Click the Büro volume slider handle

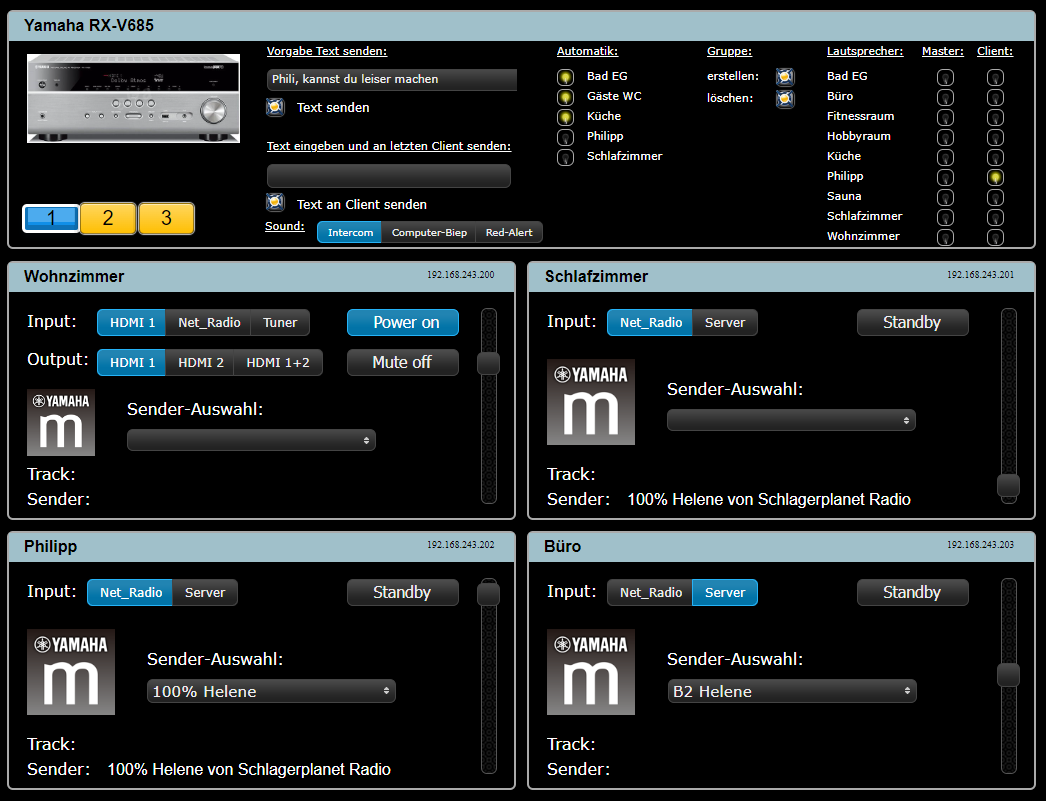1008,675
